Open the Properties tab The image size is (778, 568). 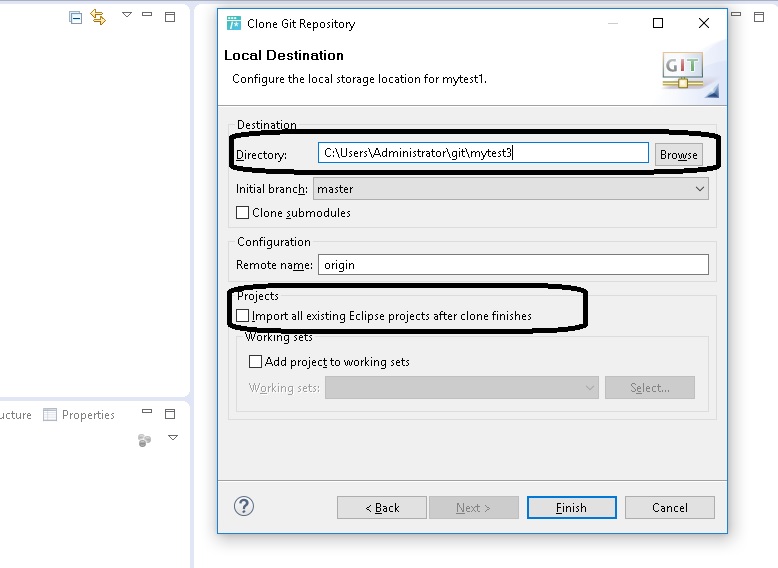click(88, 415)
